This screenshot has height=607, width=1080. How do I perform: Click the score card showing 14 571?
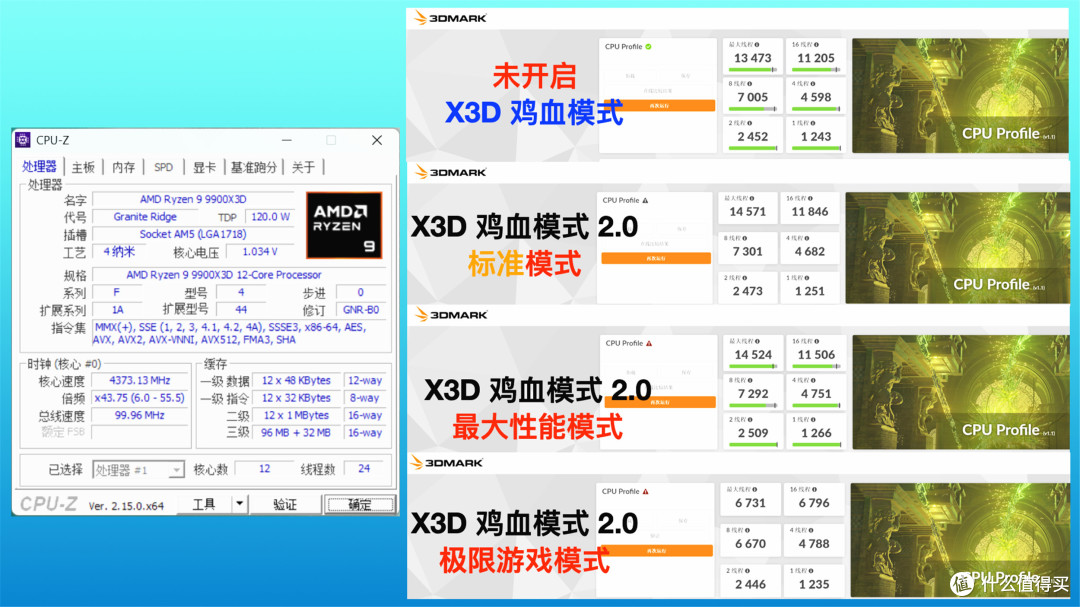pos(747,208)
